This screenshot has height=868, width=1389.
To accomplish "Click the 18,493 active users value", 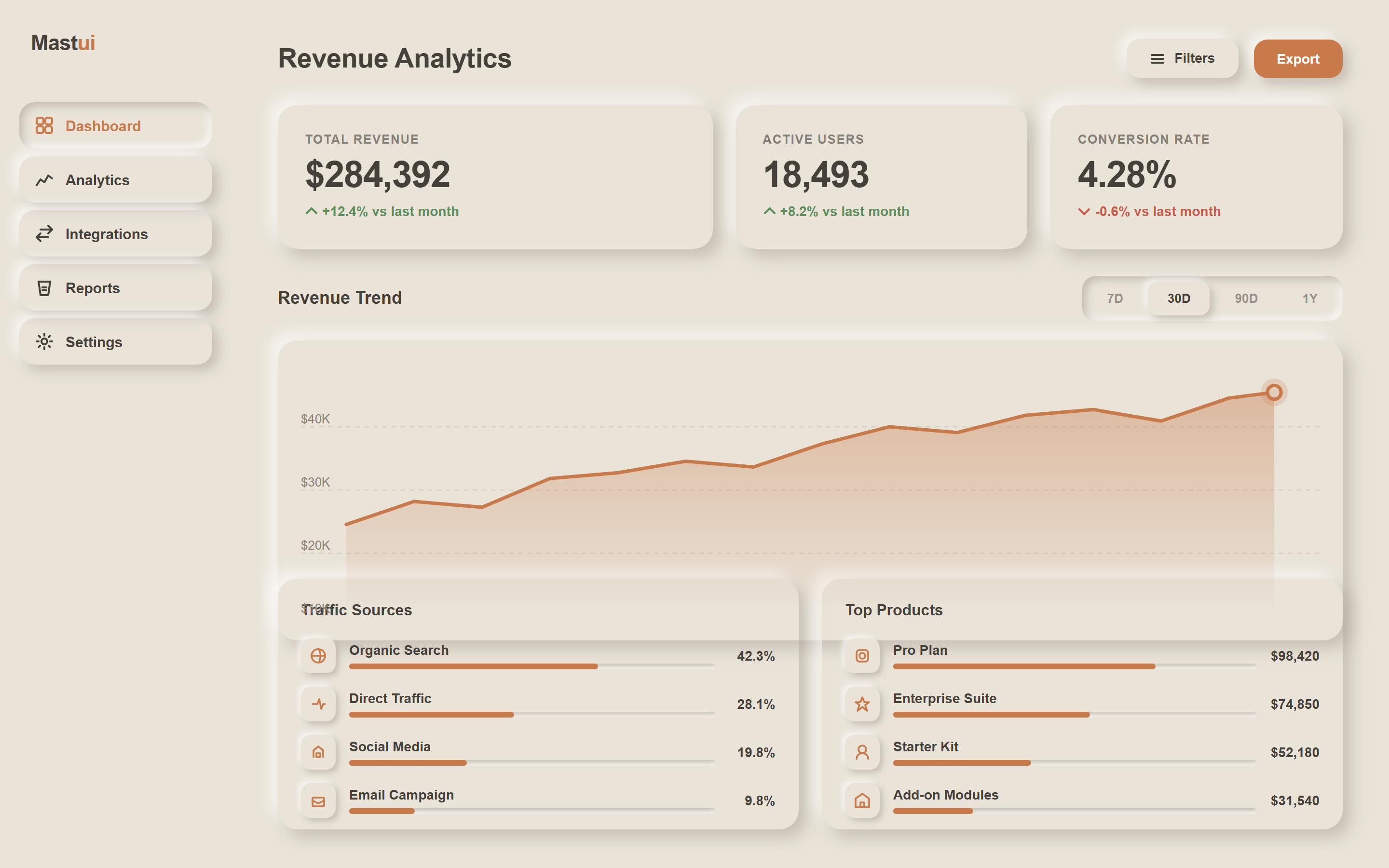I will point(816,175).
